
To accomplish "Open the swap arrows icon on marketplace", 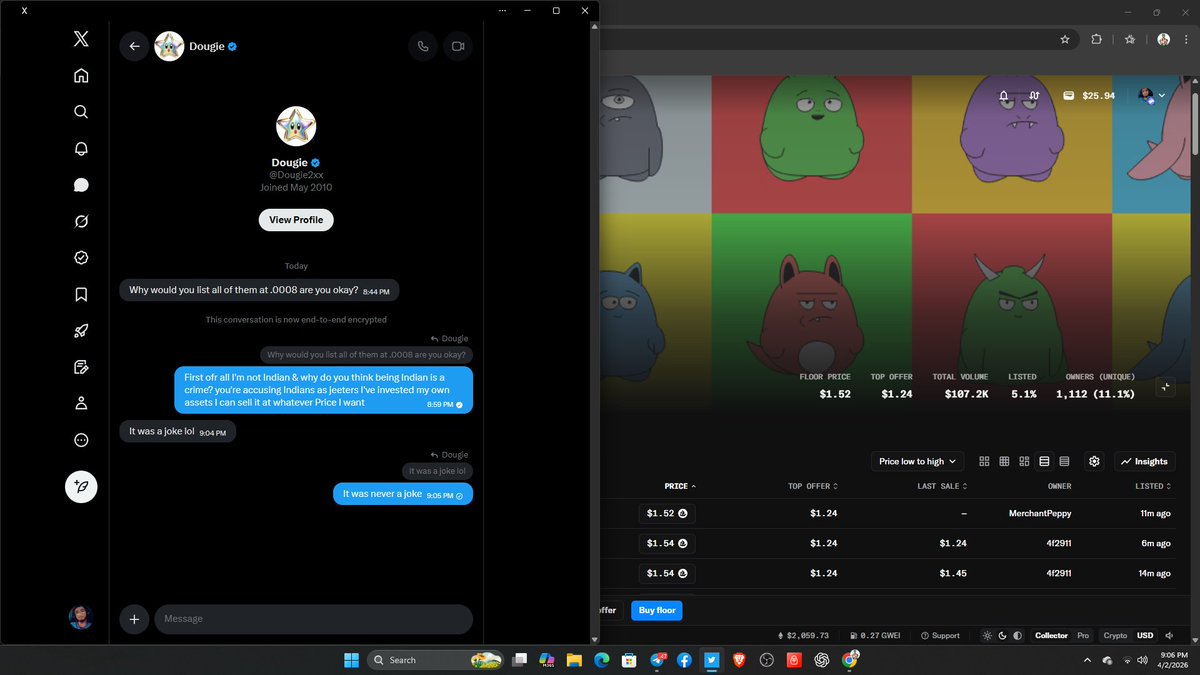I will click(x=1034, y=96).
